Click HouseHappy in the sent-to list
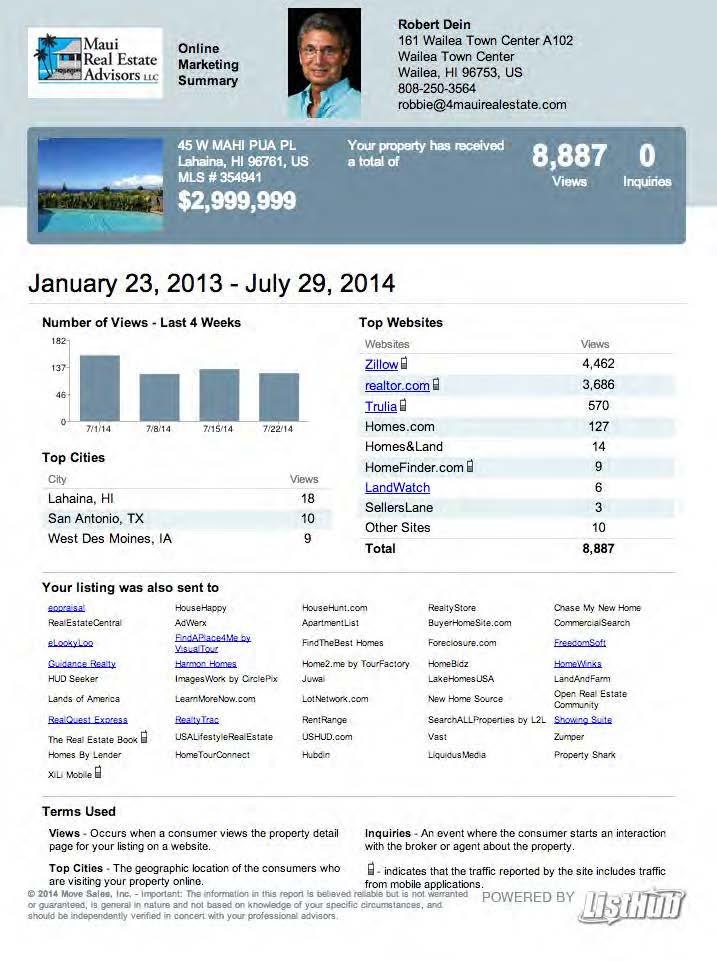The height and width of the screenshot is (961, 717). tap(200, 608)
